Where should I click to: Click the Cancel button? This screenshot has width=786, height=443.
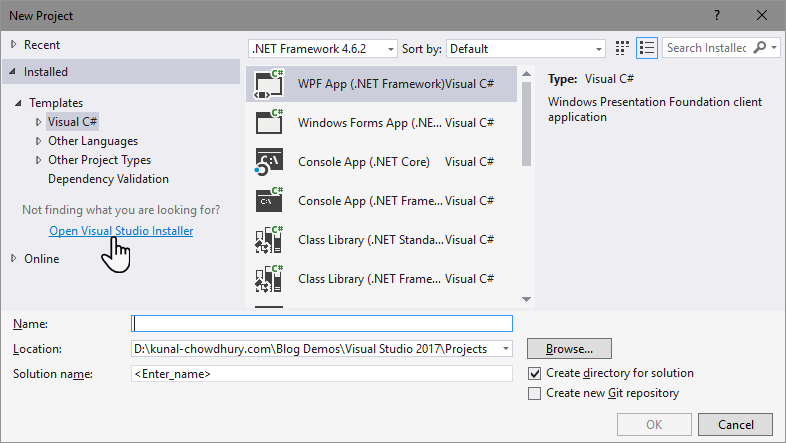pyautogui.click(x=735, y=425)
